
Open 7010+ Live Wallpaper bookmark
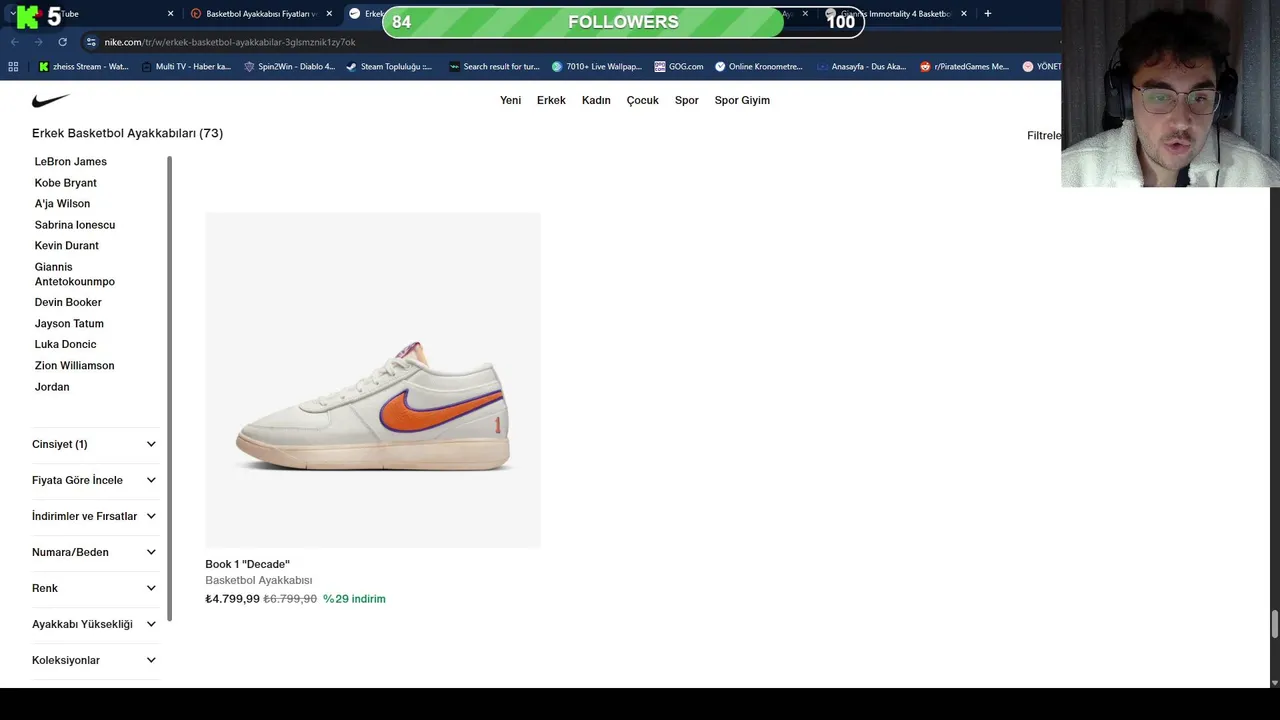[x=596, y=67]
